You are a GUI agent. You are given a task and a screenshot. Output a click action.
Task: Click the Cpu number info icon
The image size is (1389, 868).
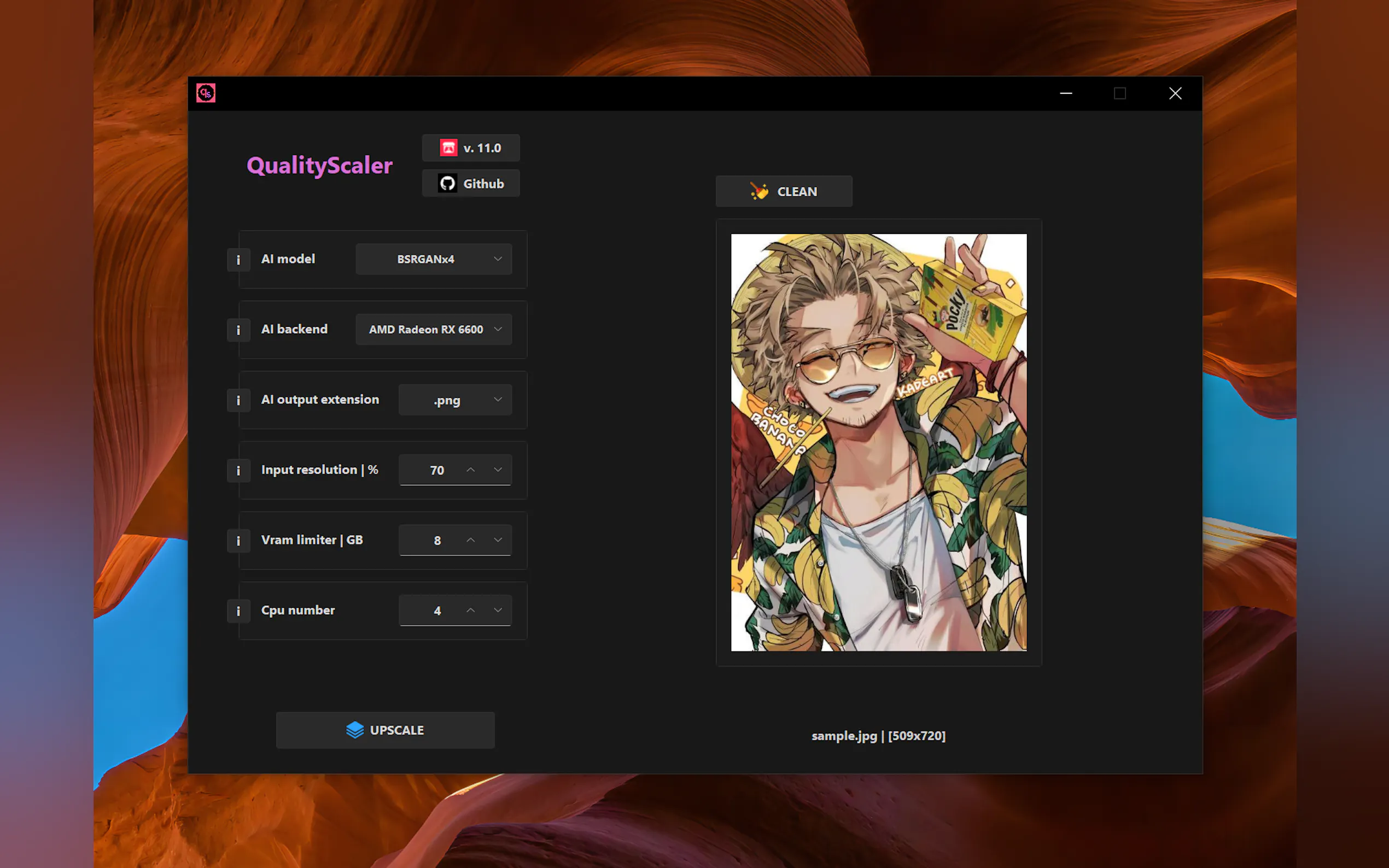pos(238,611)
